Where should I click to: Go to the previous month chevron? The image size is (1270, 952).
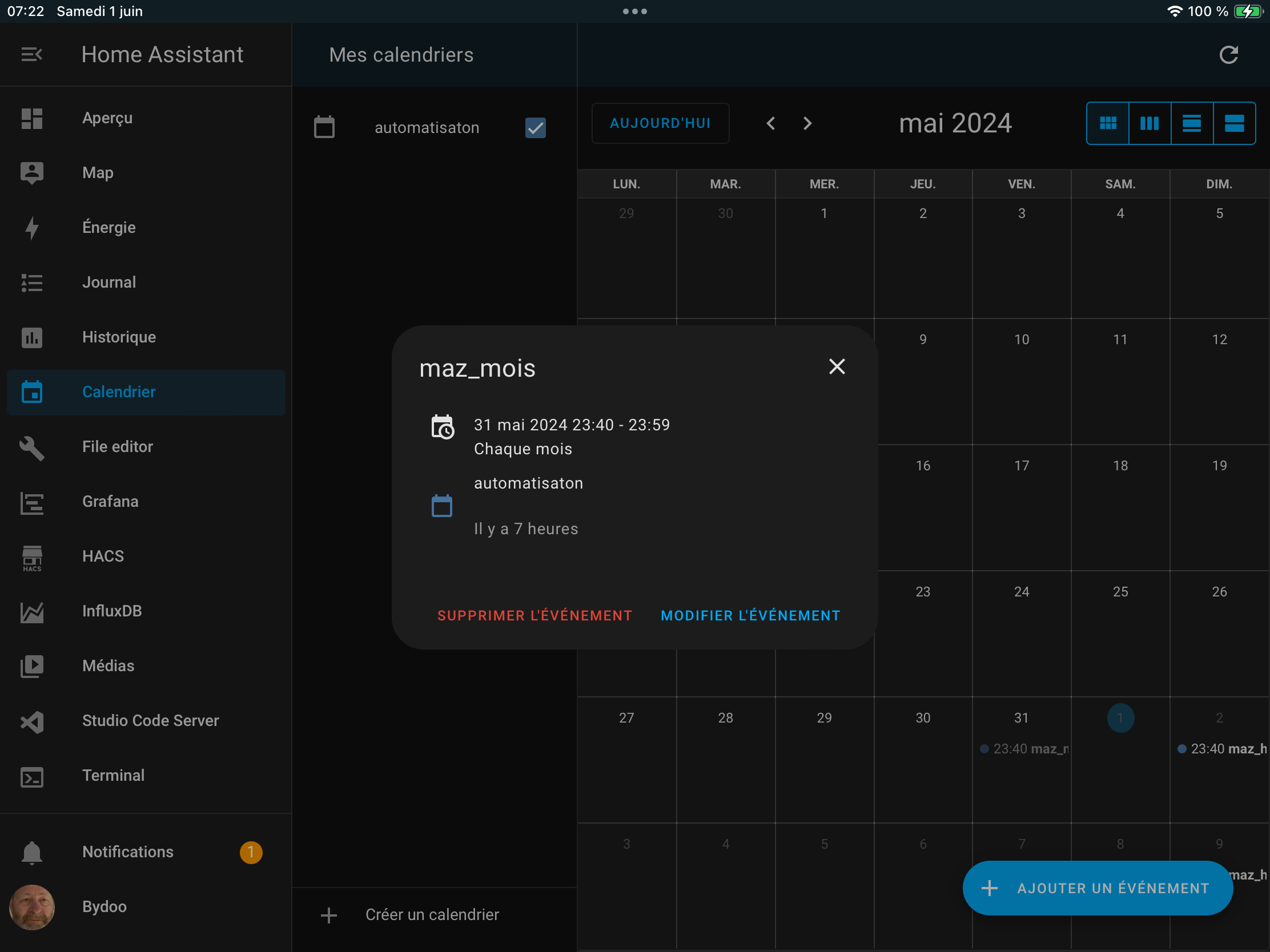(771, 123)
